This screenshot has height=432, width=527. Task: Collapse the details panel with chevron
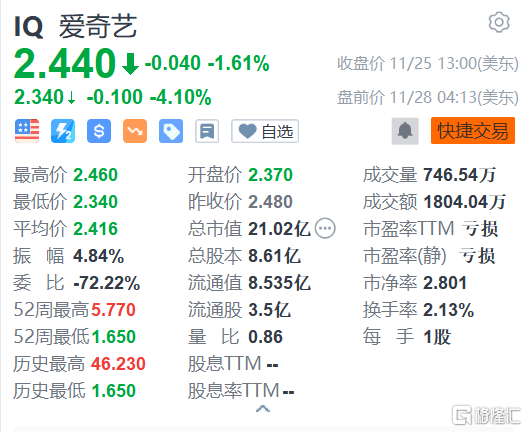(x=263, y=409)
